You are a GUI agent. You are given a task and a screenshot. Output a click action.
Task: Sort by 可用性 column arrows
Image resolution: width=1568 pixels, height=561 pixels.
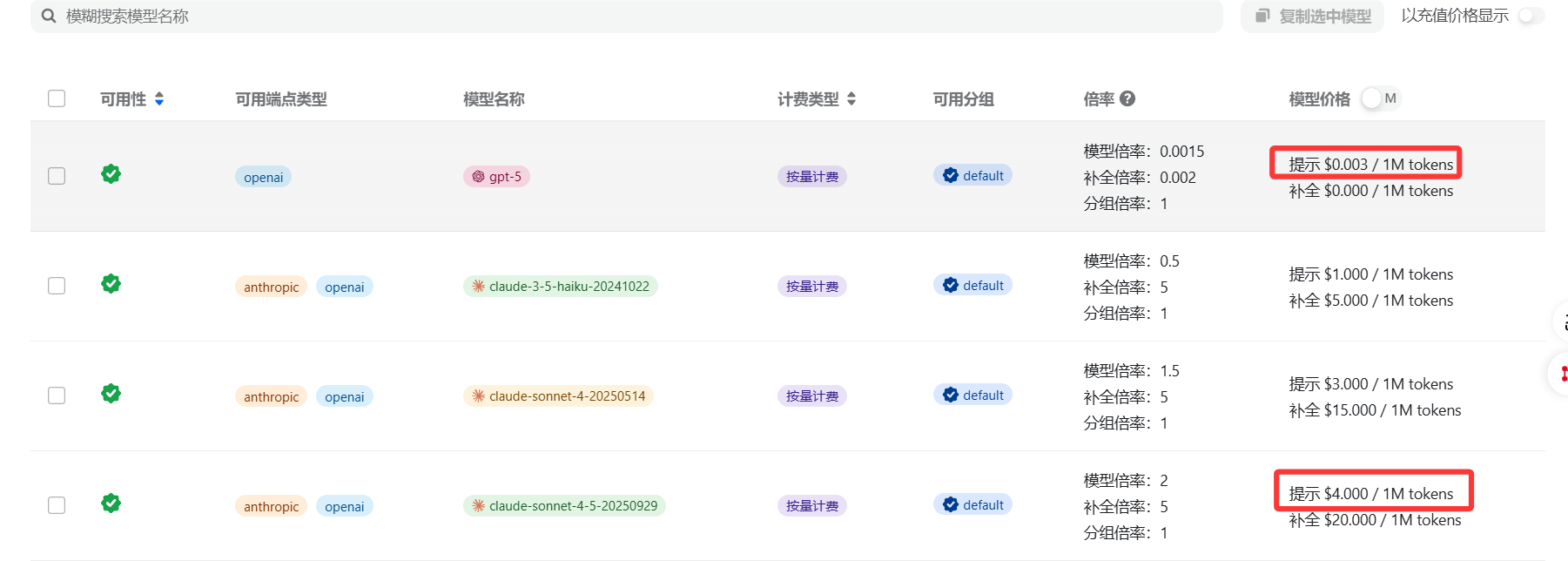click(x=159, y=99)
